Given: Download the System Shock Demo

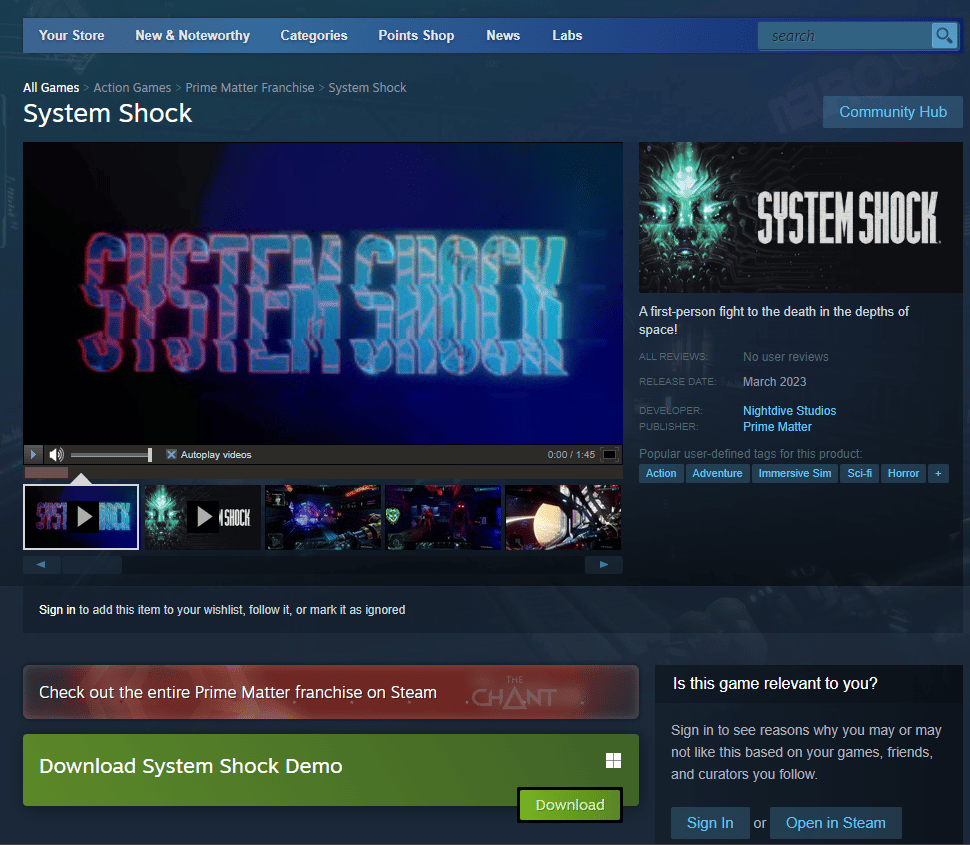Looking at the screenshot, I should point(570,805).
